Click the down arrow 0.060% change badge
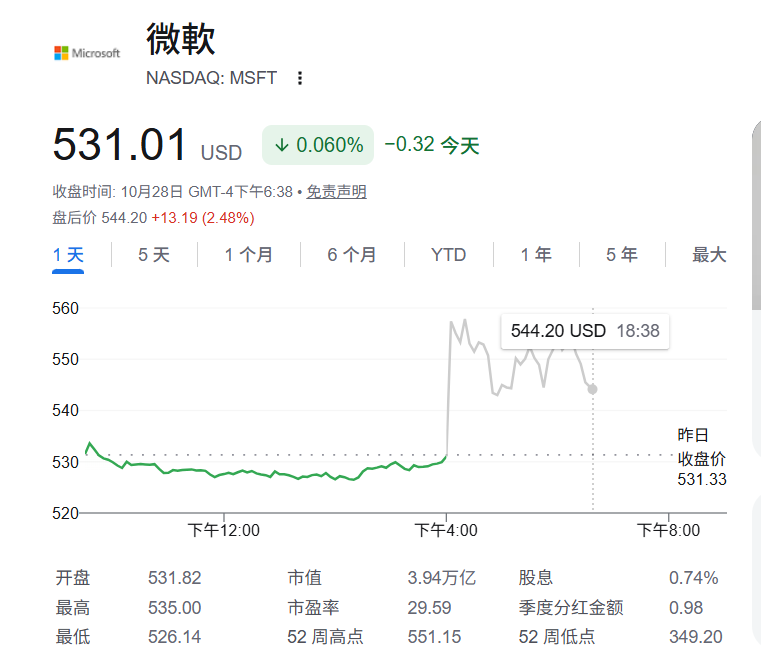 click(318, 145)
